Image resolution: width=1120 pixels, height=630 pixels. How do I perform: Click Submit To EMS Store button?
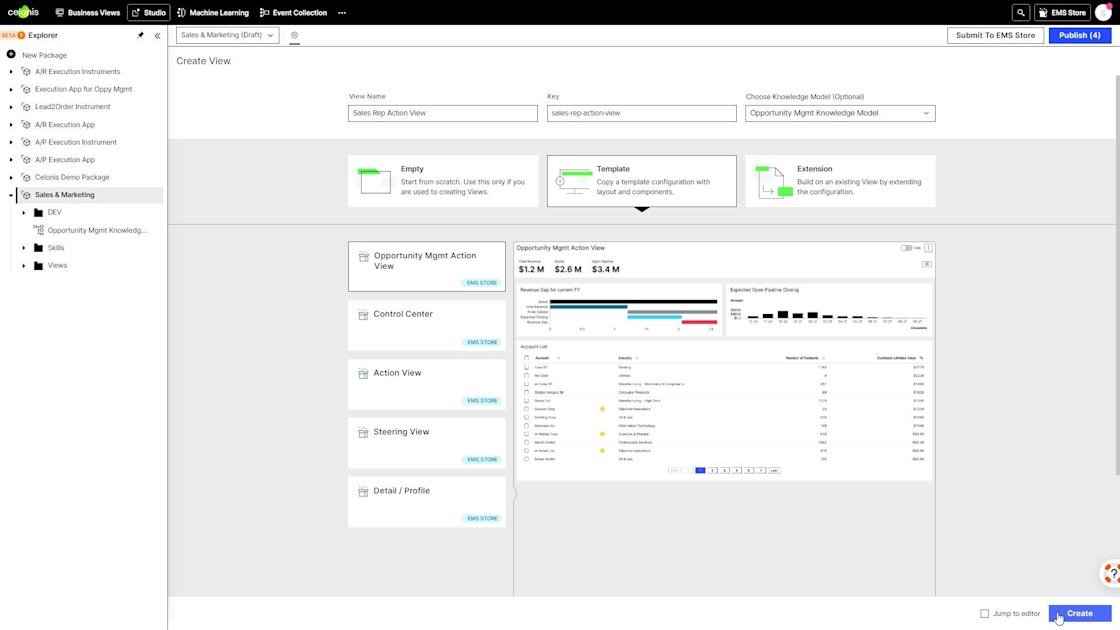click(995, 35)
